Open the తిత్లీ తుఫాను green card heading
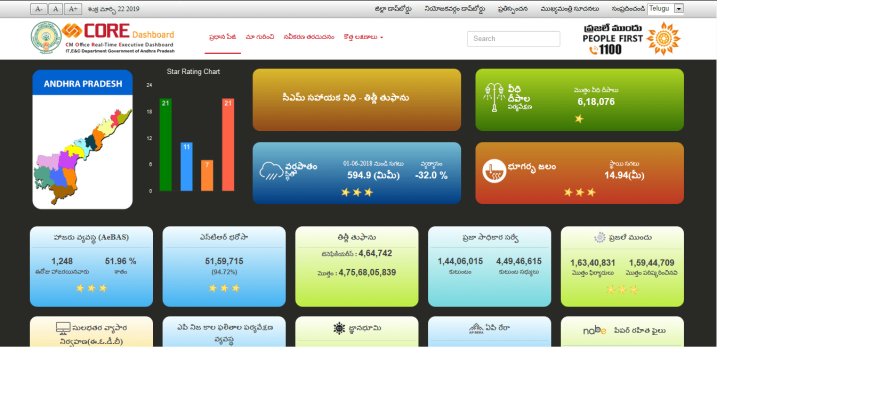Image resolution: width=870 pixels, height=409 pixels. tap(357, 237)
